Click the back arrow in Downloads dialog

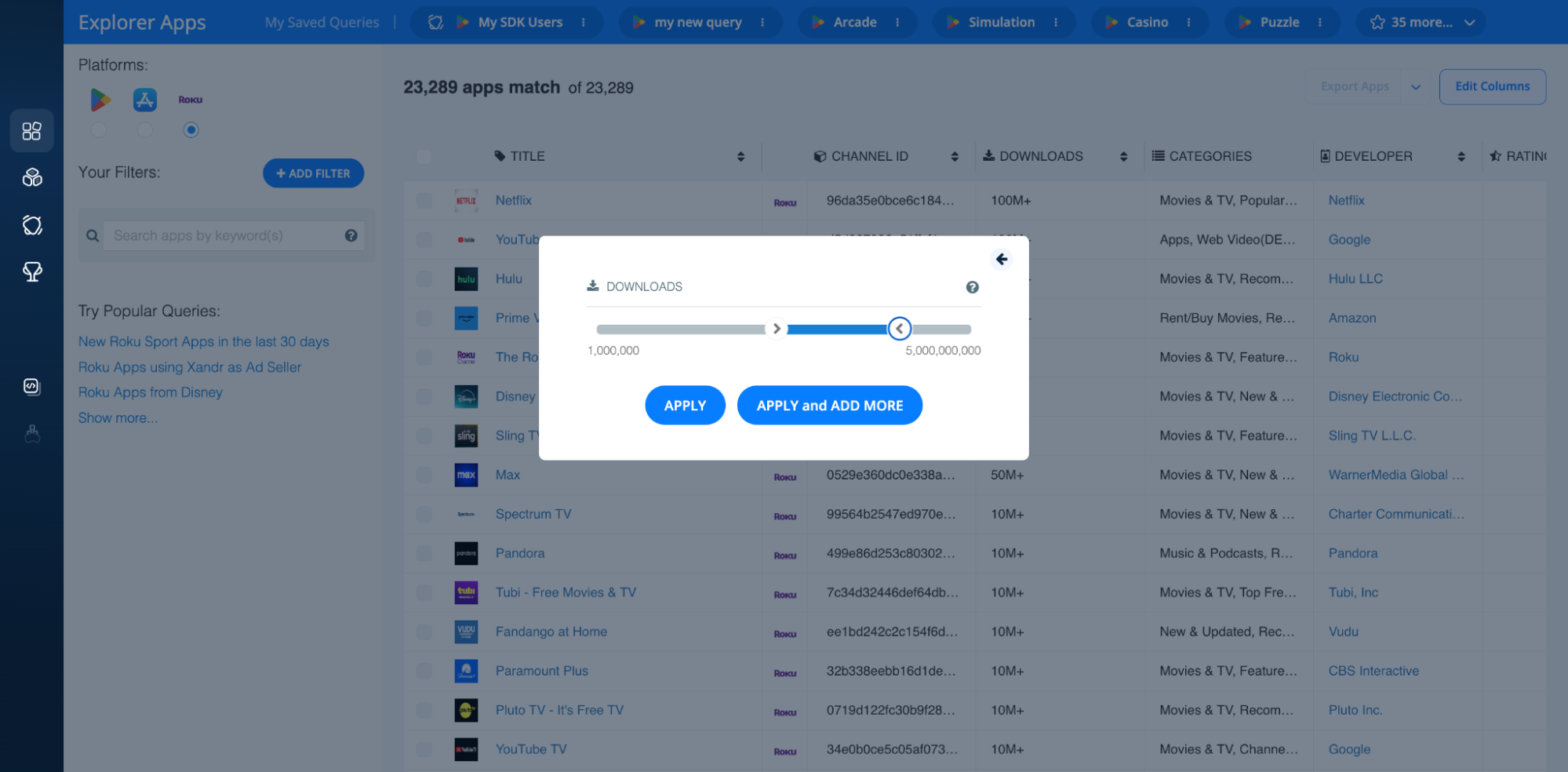1002,259
